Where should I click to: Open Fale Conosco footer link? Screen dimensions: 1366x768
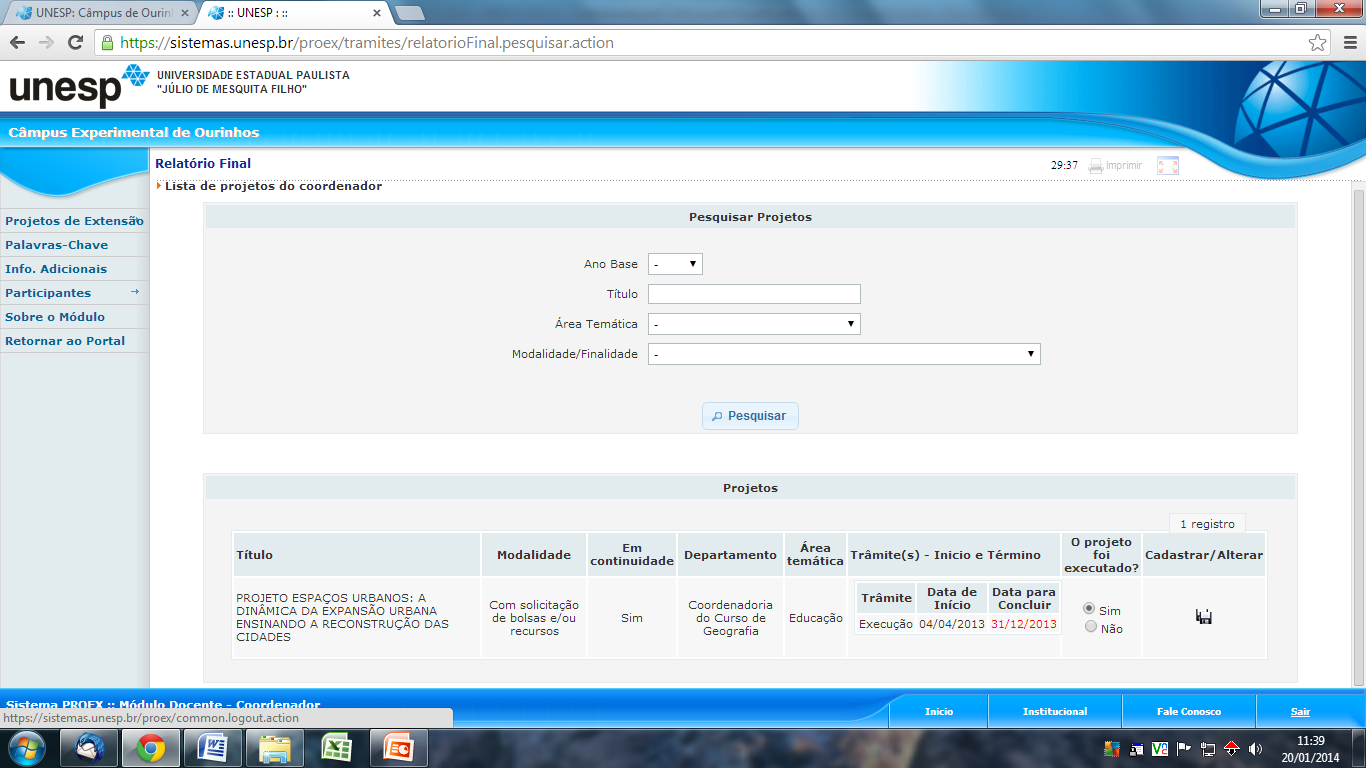tap(1189, 712)
